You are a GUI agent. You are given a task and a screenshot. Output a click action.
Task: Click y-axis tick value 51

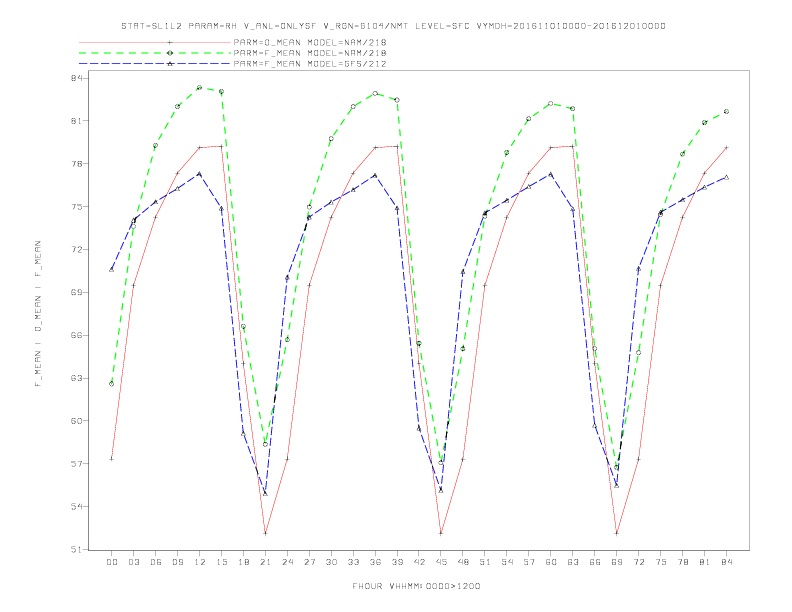point(77,549)
